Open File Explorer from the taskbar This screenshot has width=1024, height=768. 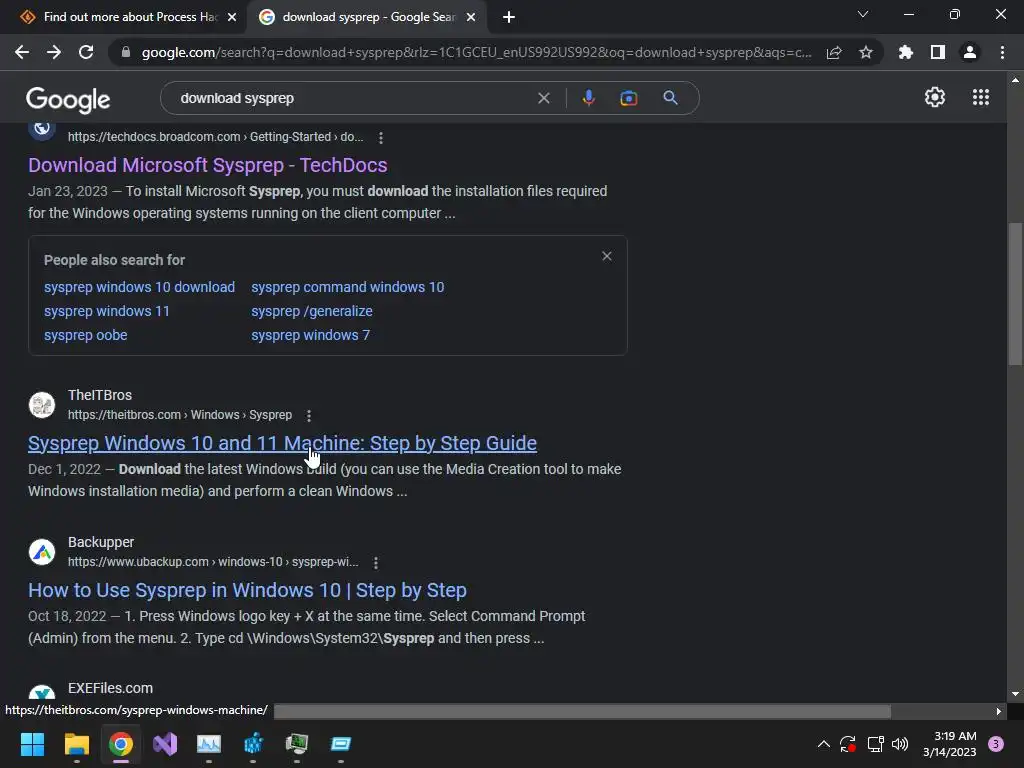(76, 744)
